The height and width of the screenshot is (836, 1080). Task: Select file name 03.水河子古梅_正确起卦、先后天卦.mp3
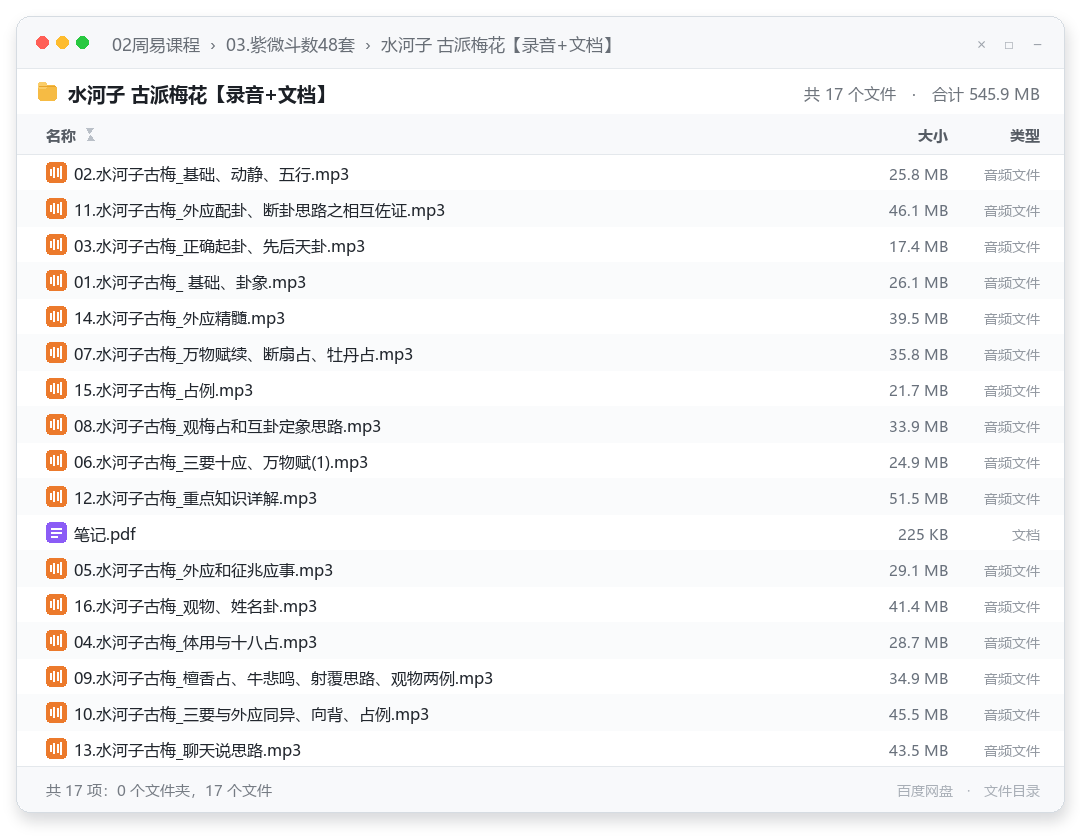pyautogui.click(x=219, y=246)
